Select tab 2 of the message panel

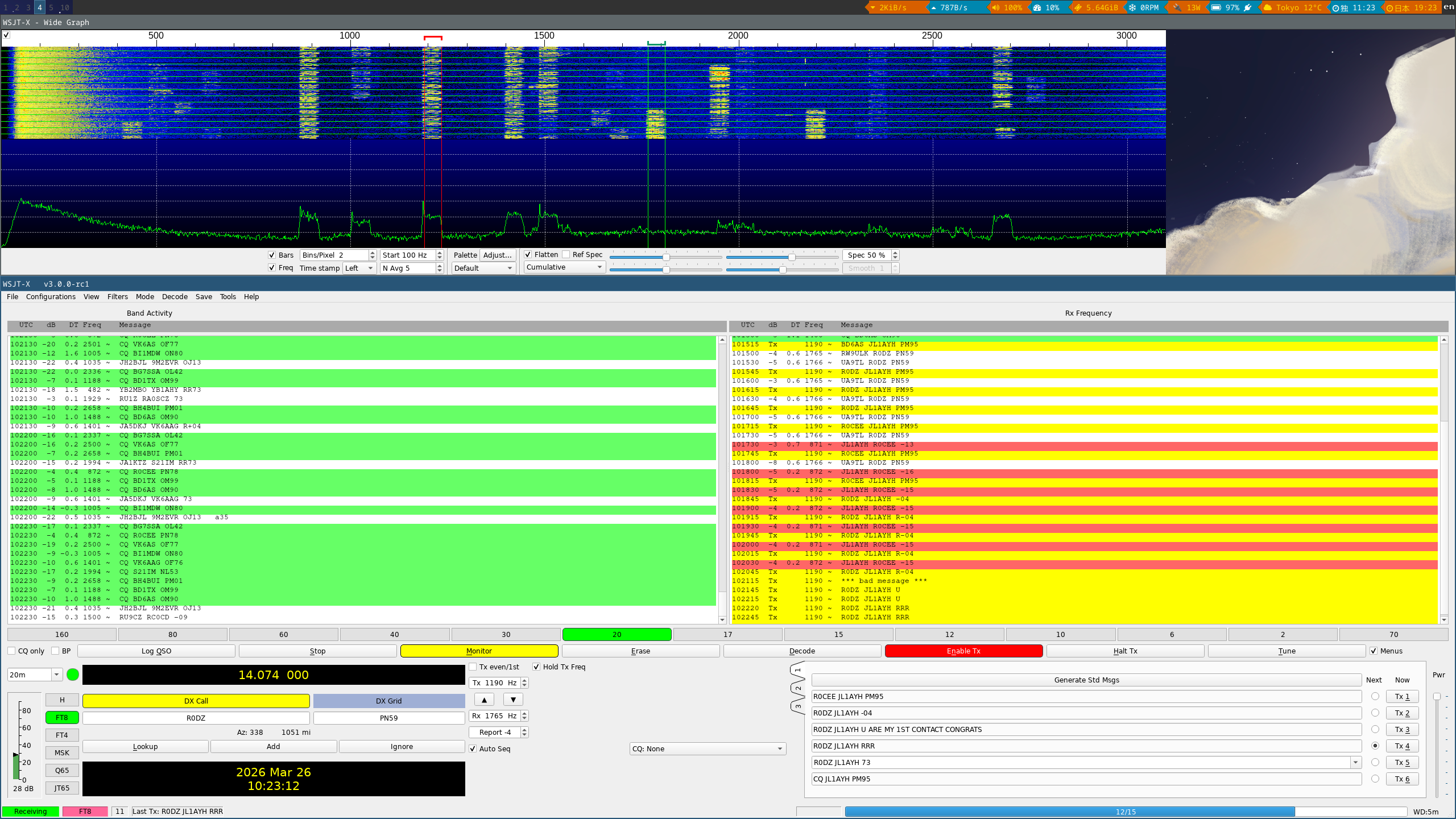click(x=797, y=689)
